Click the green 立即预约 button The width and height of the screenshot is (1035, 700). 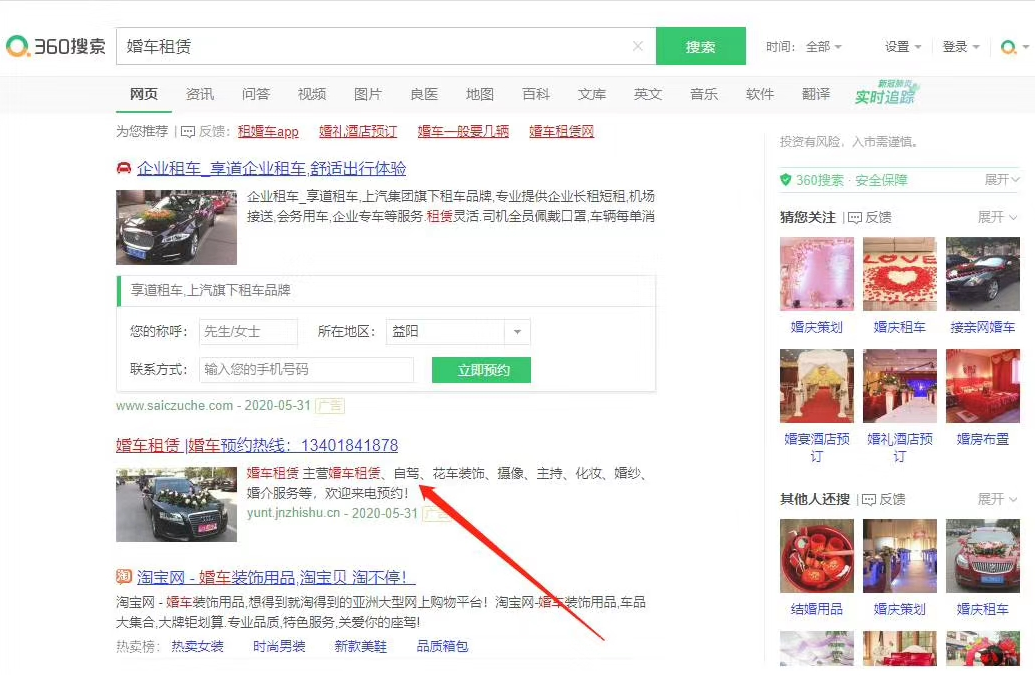pos(481,370)
